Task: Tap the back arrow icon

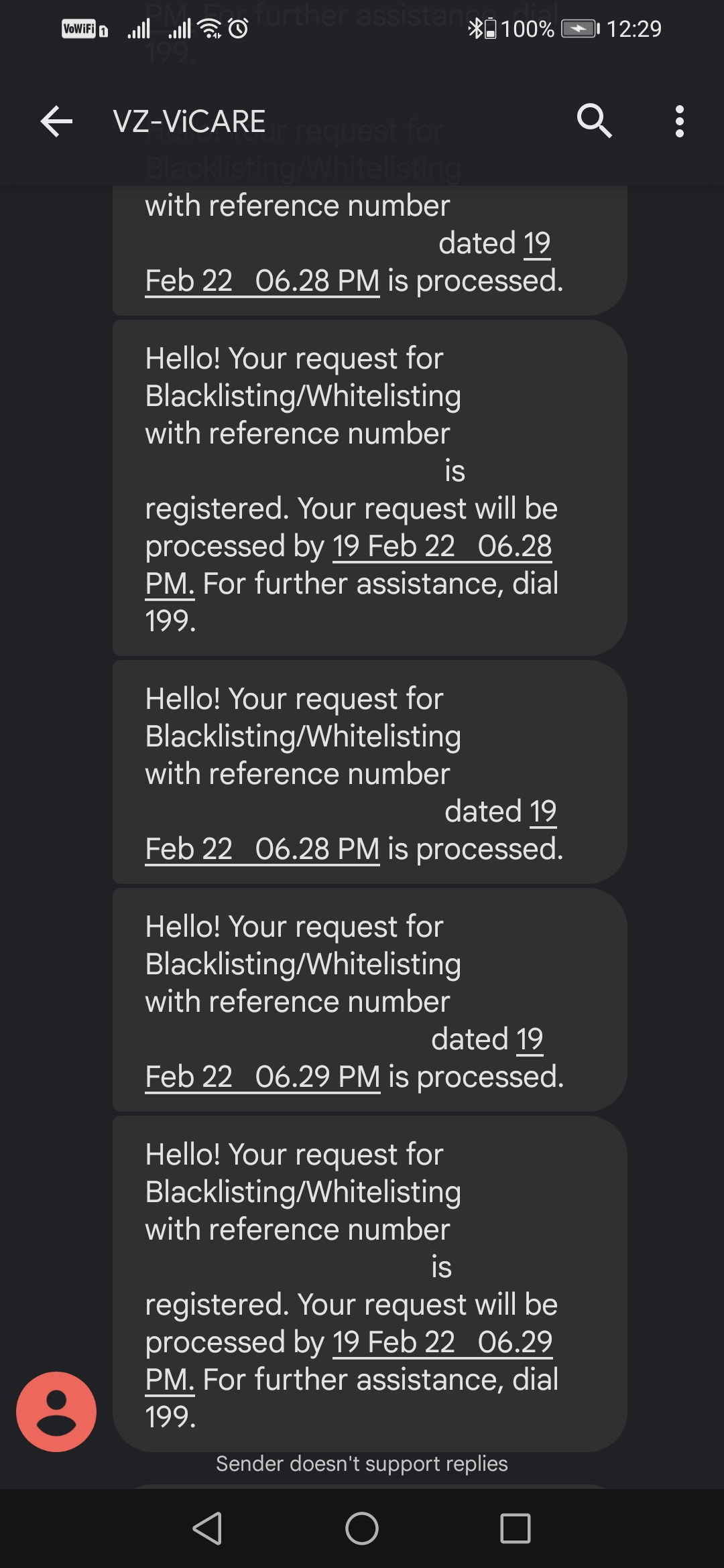Action: click(x=56, y=122)
